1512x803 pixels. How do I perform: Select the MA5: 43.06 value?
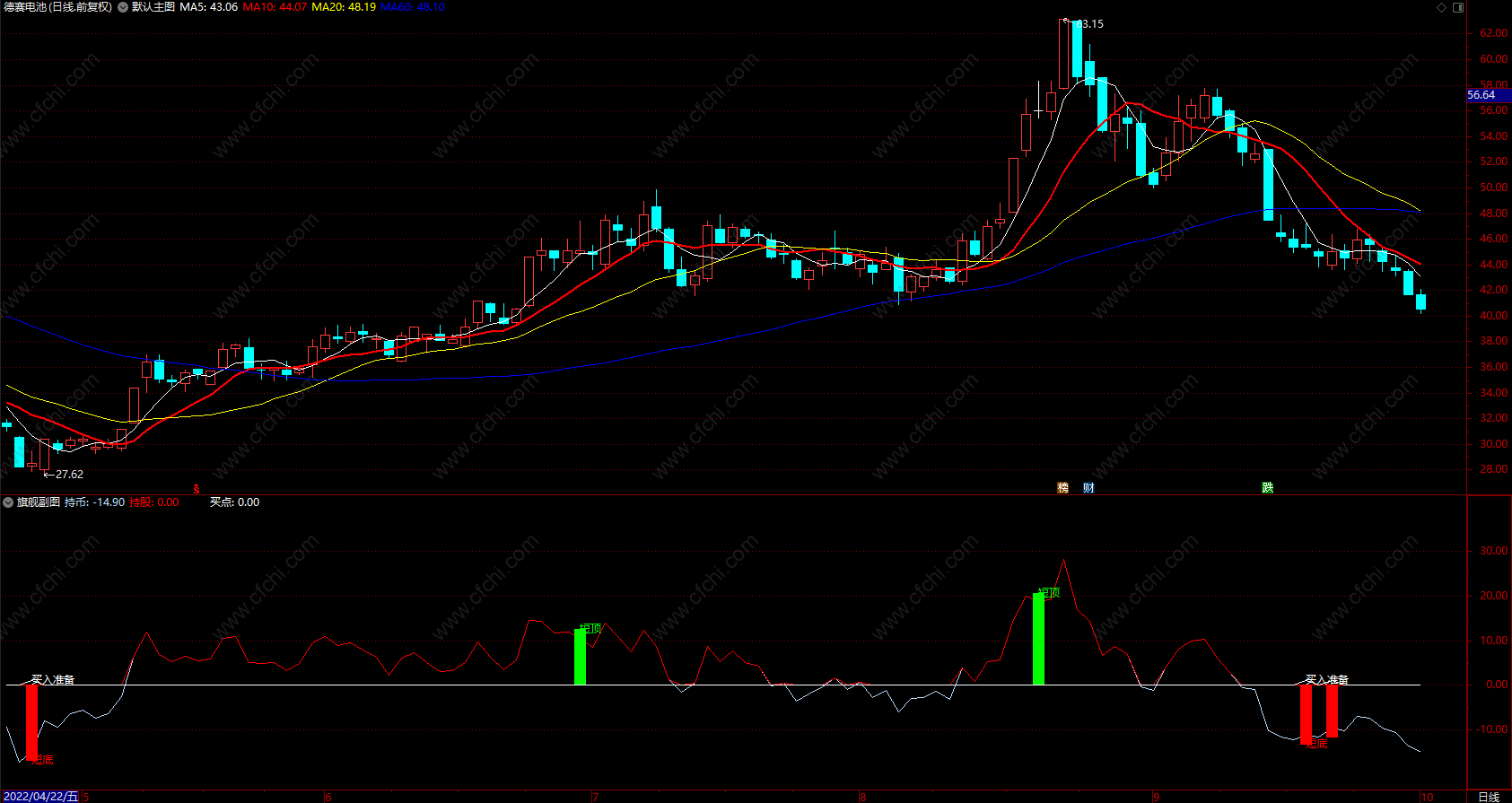click(209, 7)
